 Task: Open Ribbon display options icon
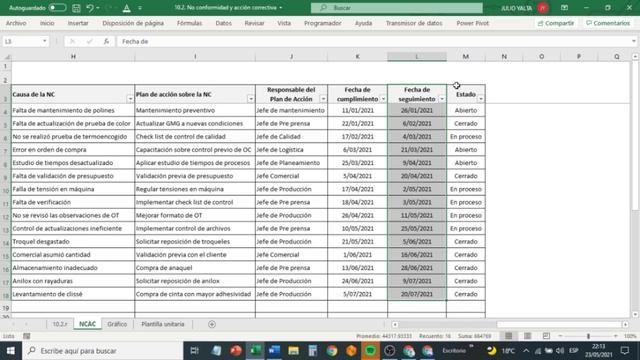point(564,8)
